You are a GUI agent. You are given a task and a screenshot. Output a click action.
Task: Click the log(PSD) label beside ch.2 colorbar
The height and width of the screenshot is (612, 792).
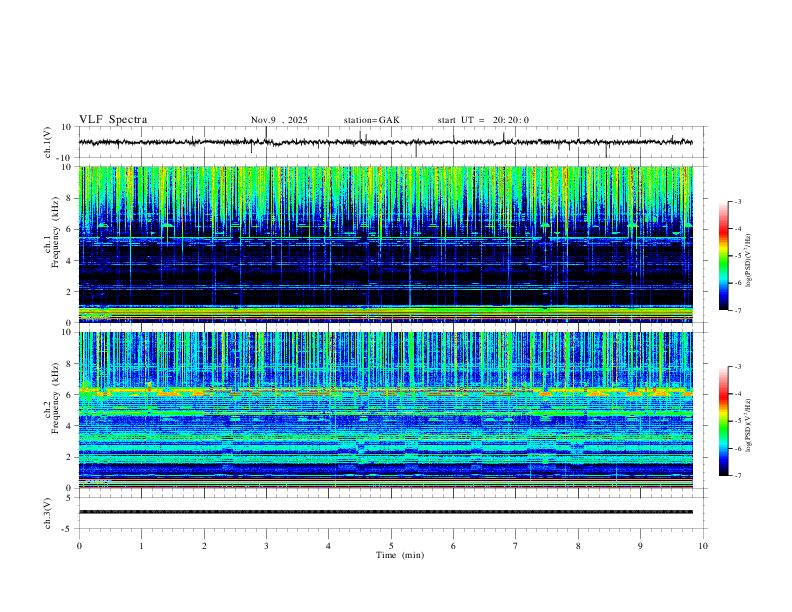pos(748,426)
